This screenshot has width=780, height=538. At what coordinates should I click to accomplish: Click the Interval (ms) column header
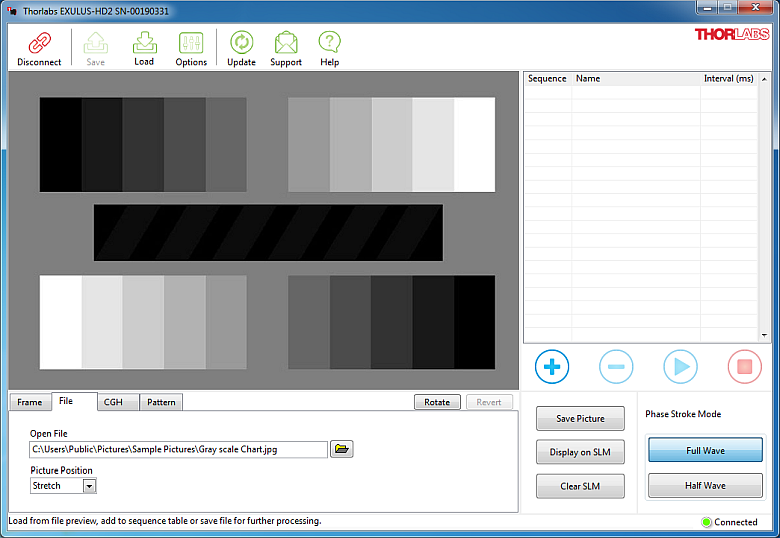tap(729, 79)
